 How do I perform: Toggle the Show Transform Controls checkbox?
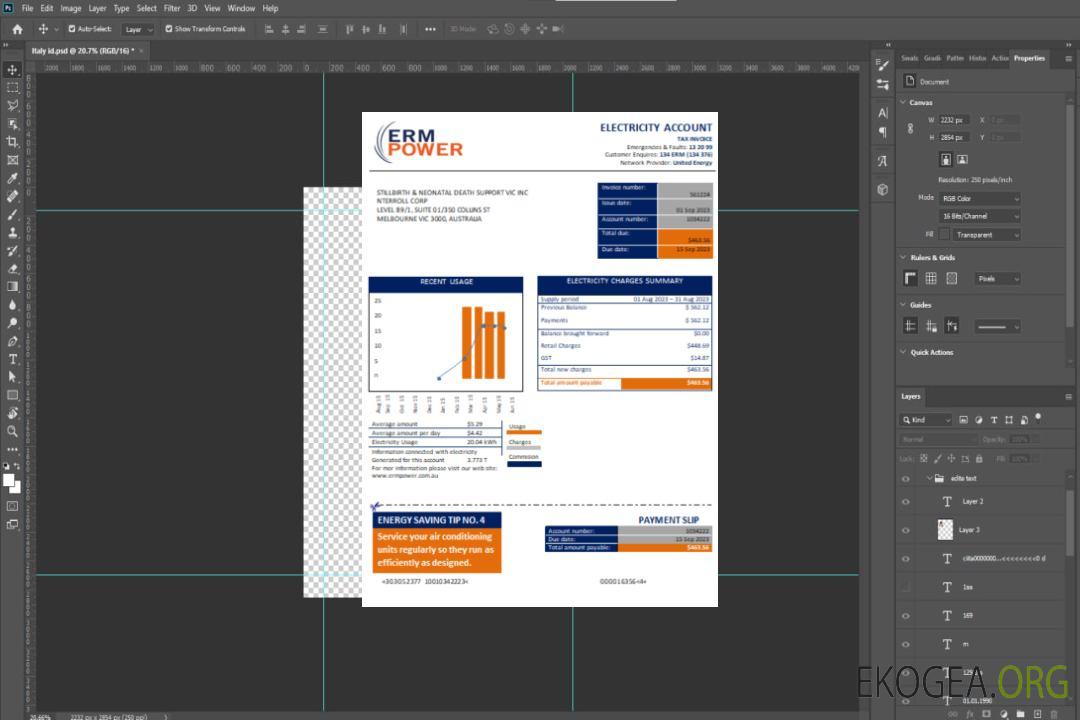click(x=169, y=29)
